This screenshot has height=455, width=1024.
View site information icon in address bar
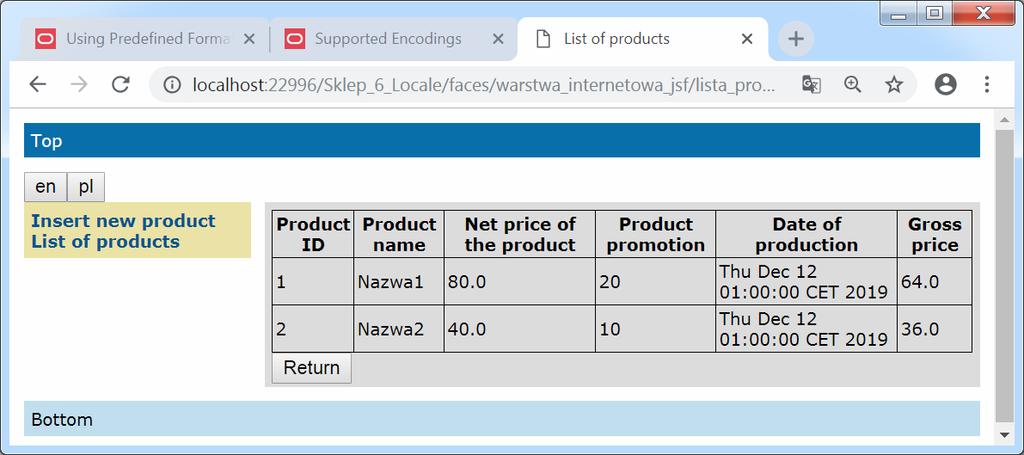[171, 85]
